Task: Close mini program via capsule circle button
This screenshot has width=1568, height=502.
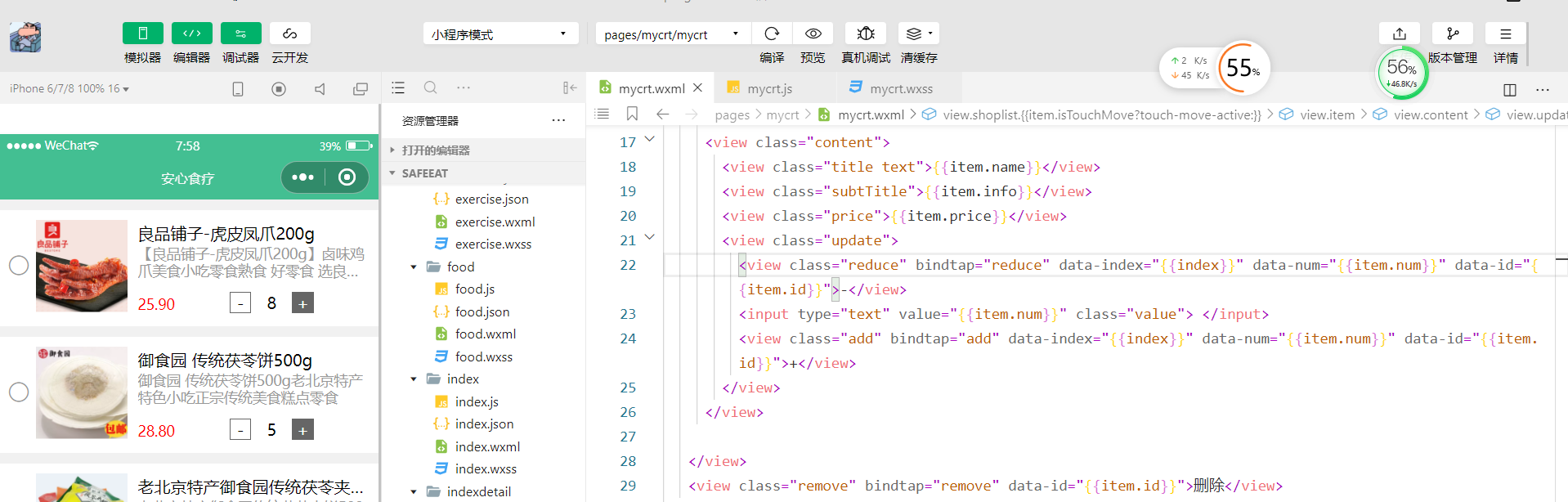Action: [x=347, y=177]
